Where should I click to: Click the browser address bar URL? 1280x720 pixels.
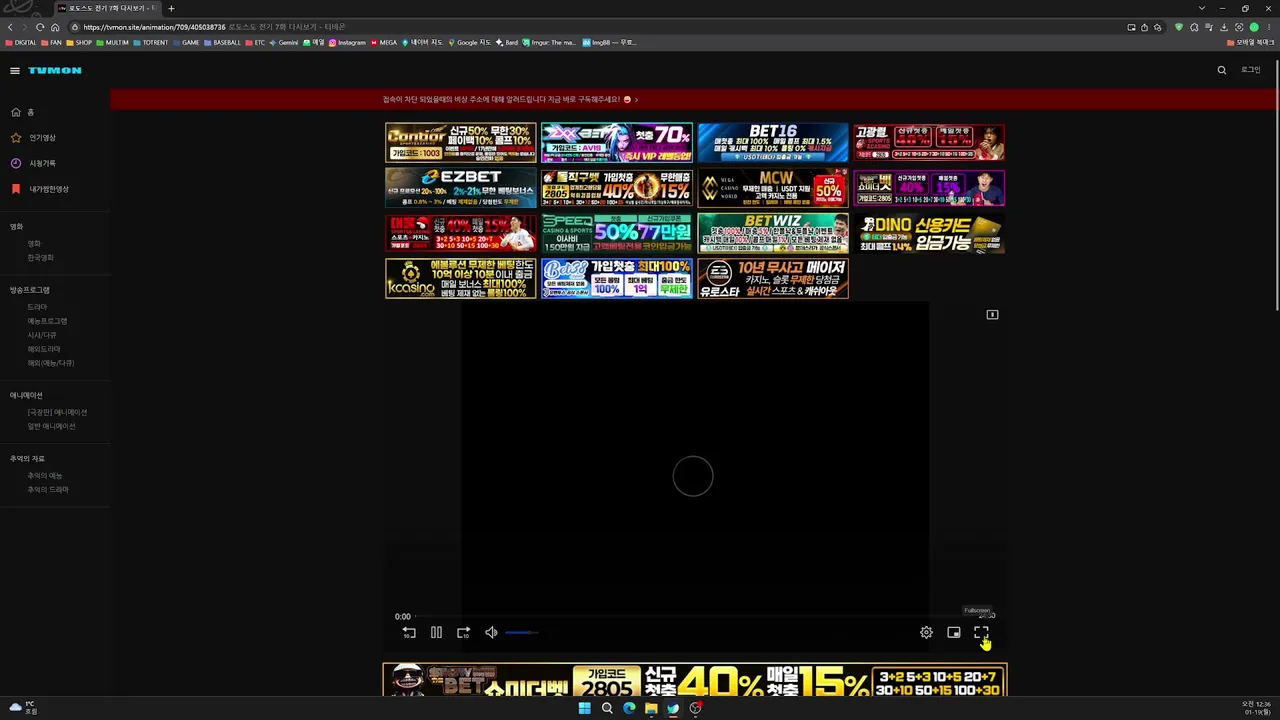[x=154, y=27]
